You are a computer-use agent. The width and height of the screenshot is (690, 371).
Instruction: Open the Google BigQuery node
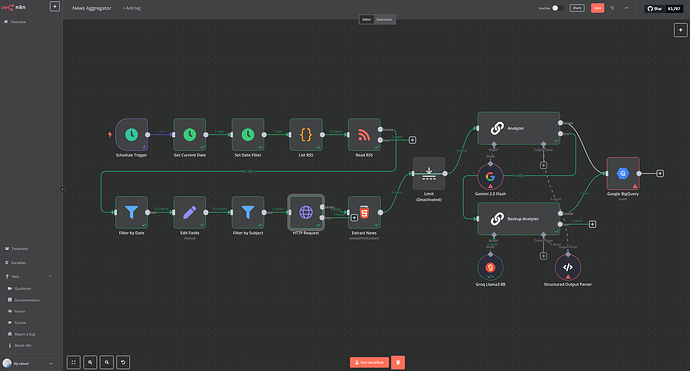coord(623,173)
